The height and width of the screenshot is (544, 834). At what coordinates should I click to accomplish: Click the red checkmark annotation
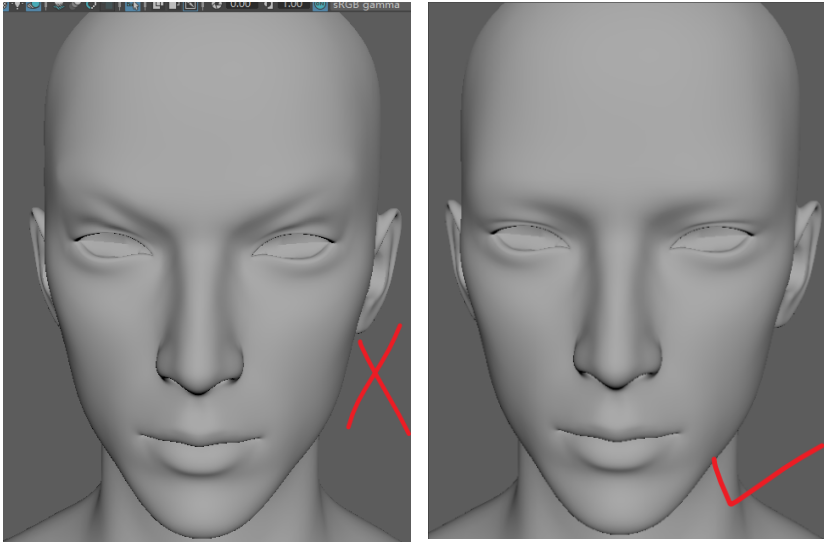pos(760,477)
